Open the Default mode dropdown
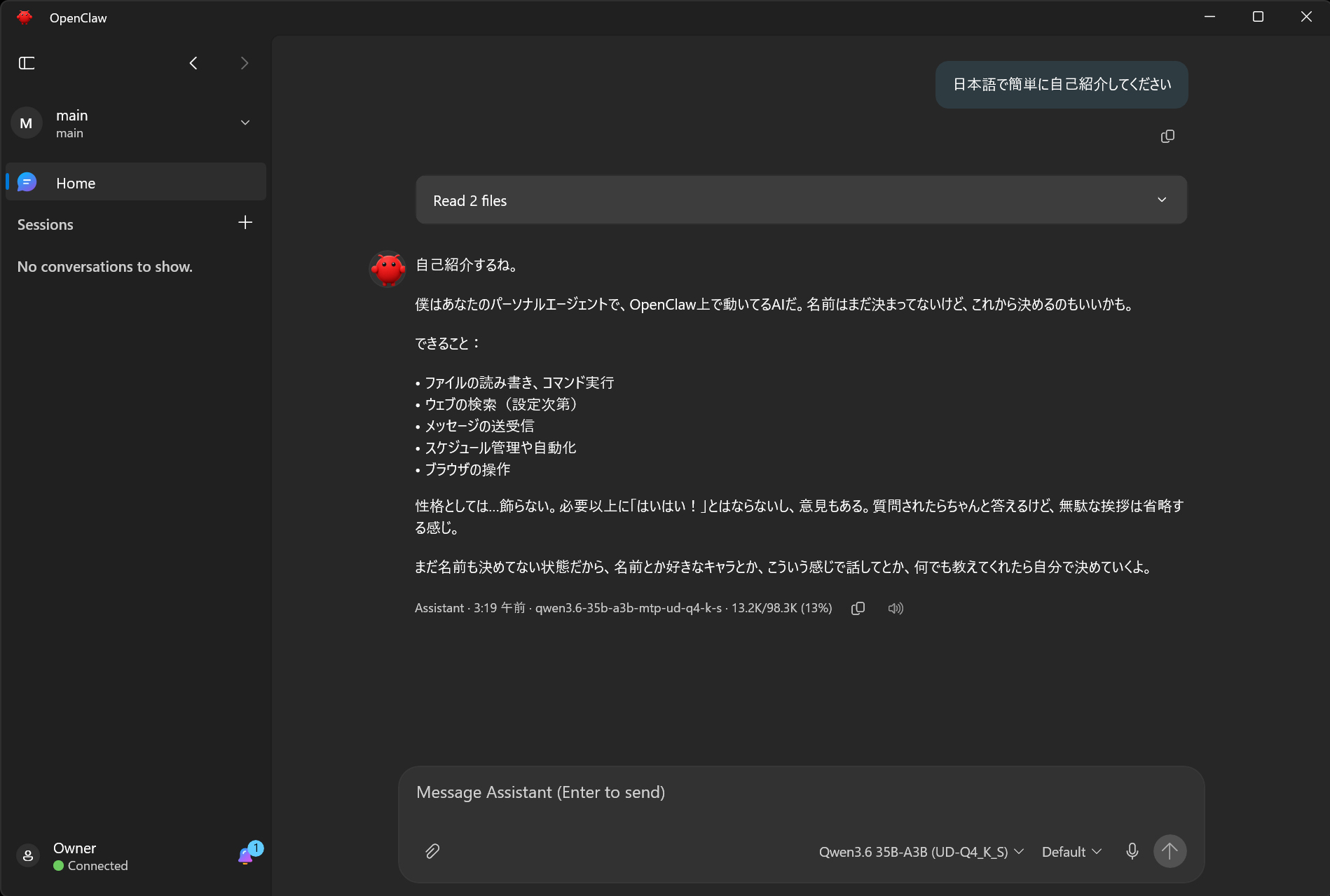Viewport: 1330px width, 896px height. point(1071,852)
